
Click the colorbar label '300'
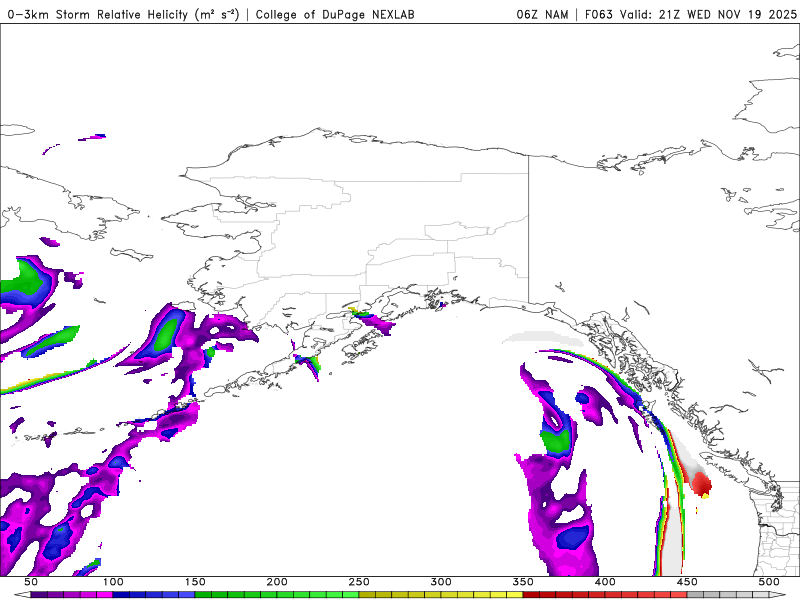441,582
